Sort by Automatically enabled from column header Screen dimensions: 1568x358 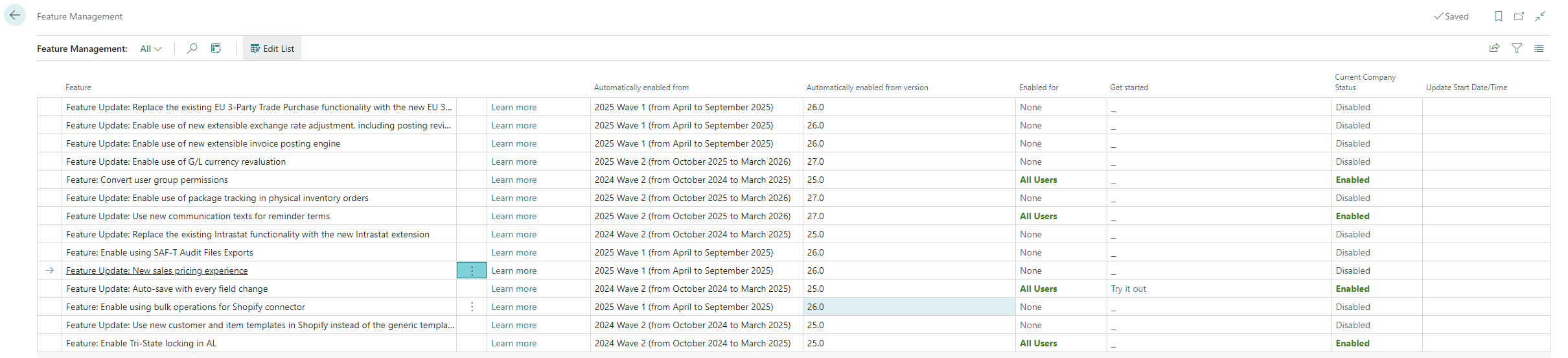pos(641,88)
